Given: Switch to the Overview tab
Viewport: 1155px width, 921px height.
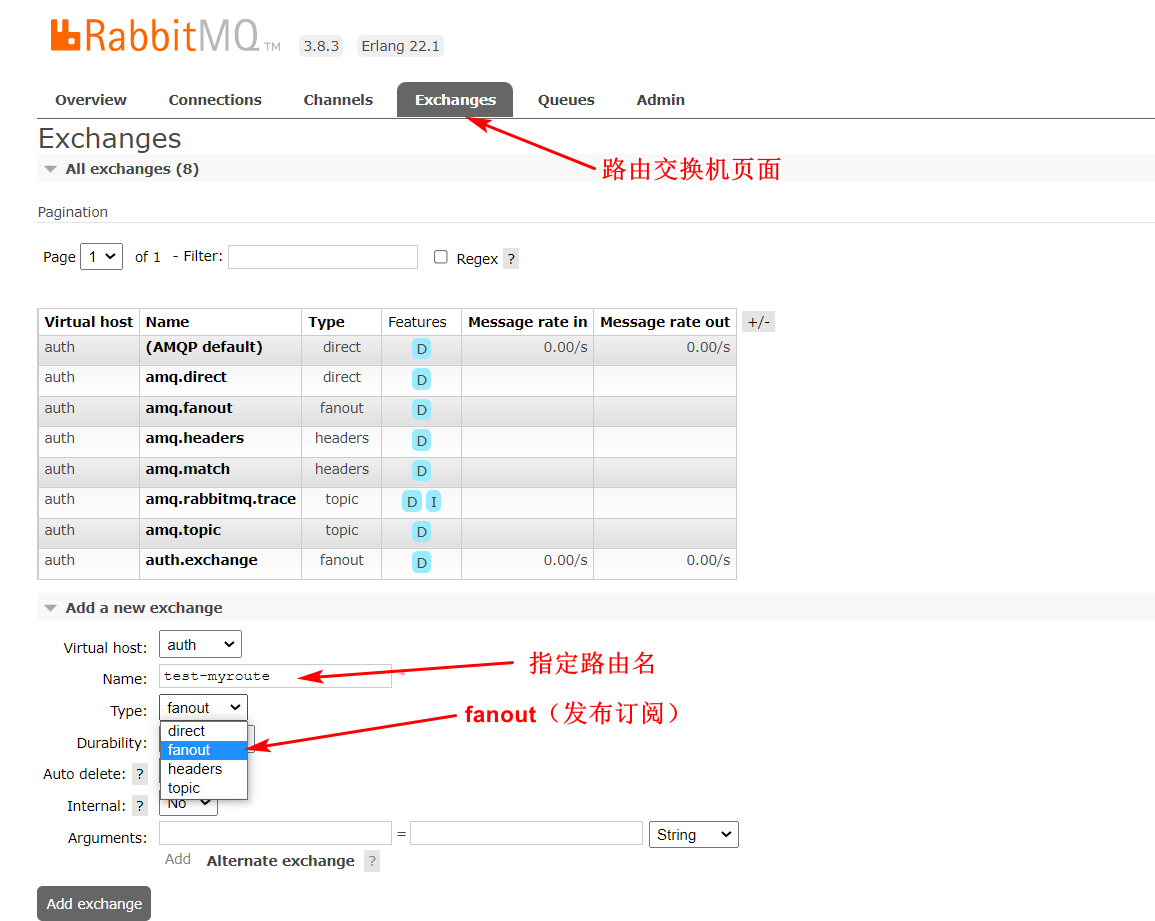Looking at the screenshot, I should [91, 100].
